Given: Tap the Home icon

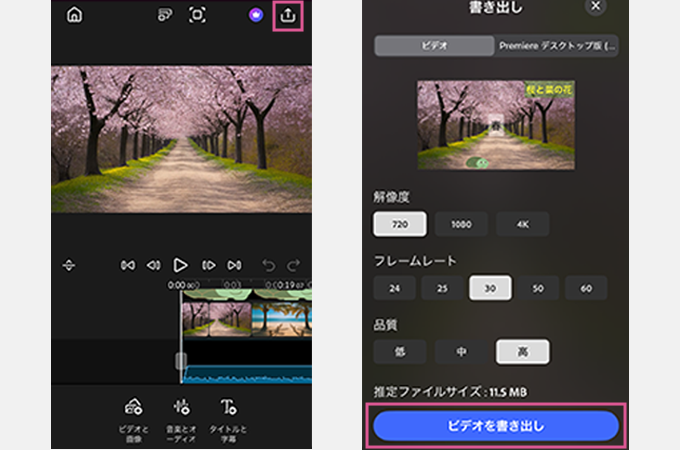Looking at the screenshot, I should (74, 15).
